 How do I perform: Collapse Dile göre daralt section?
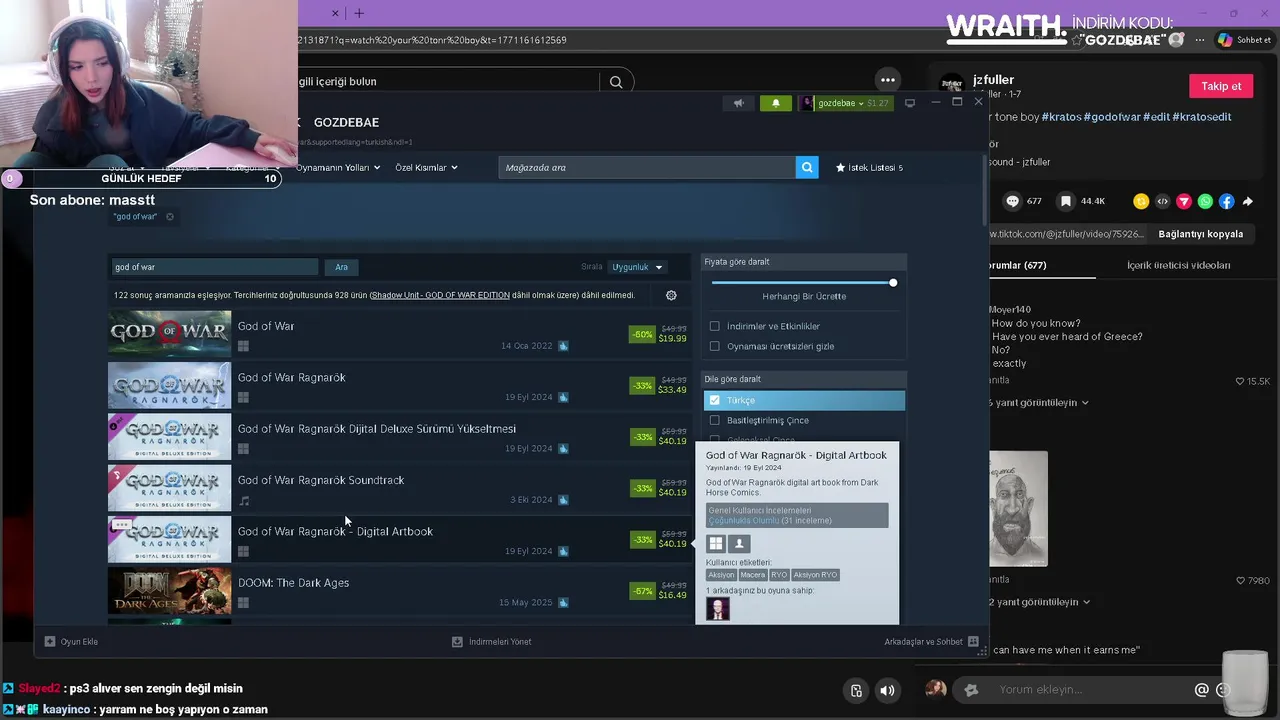click(804, 379)
